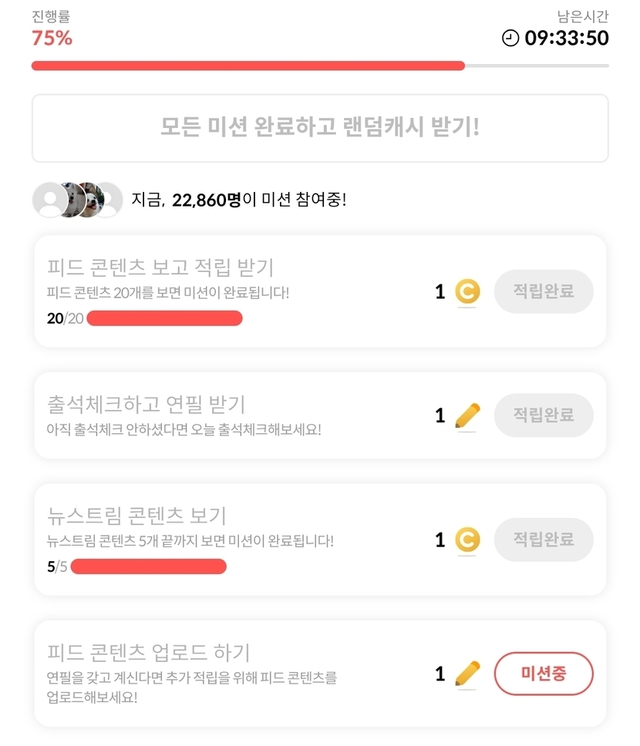640x746 pixels.
Task: Open the 뉴스트림 콘텐츠 보기 mission title
Action: (137, 516)
